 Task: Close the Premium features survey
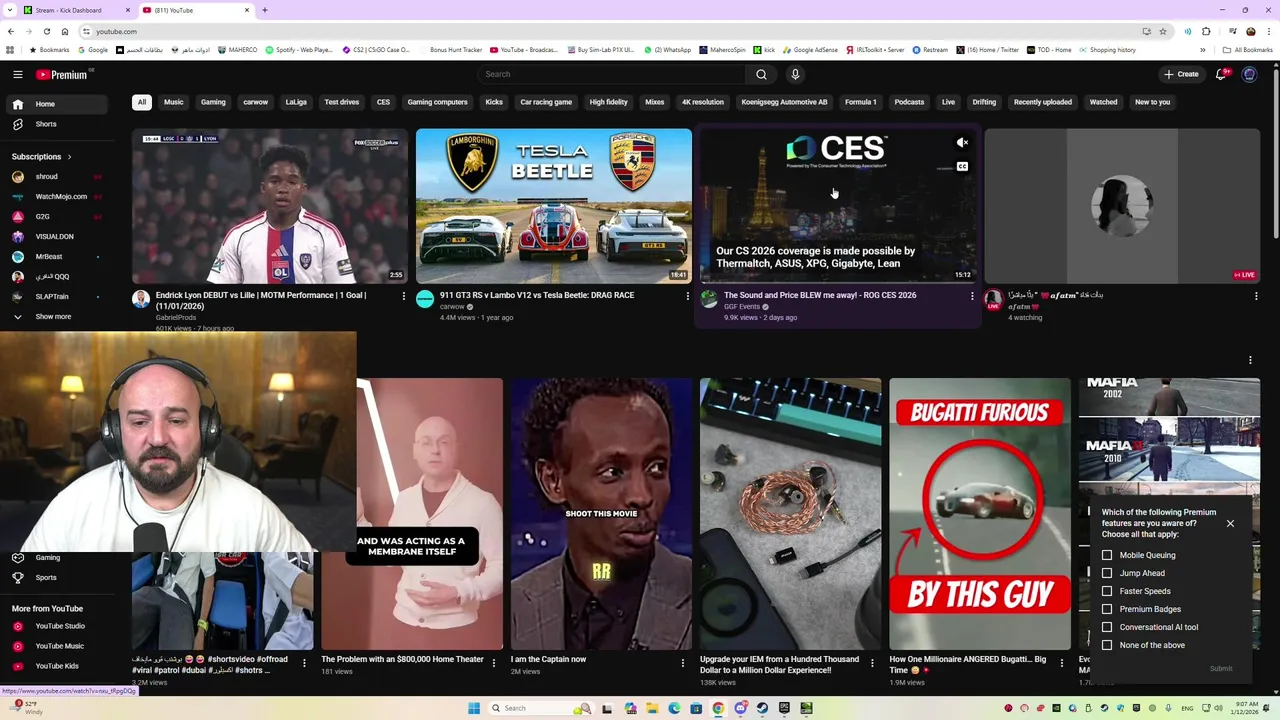pos(1230,524)
